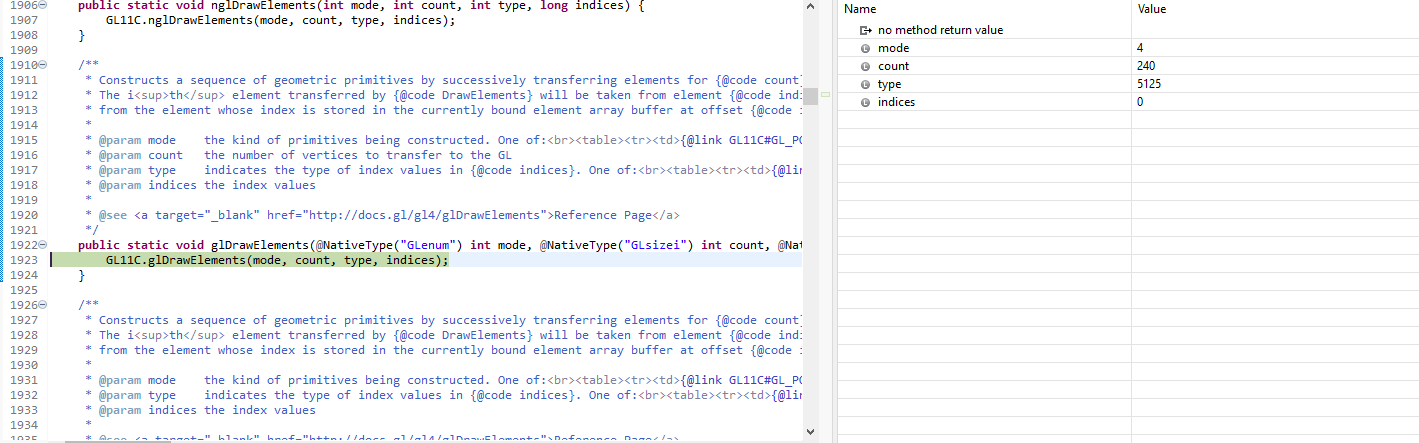
Task: Click the value 0 for indices
Action: pos(1140,102)
